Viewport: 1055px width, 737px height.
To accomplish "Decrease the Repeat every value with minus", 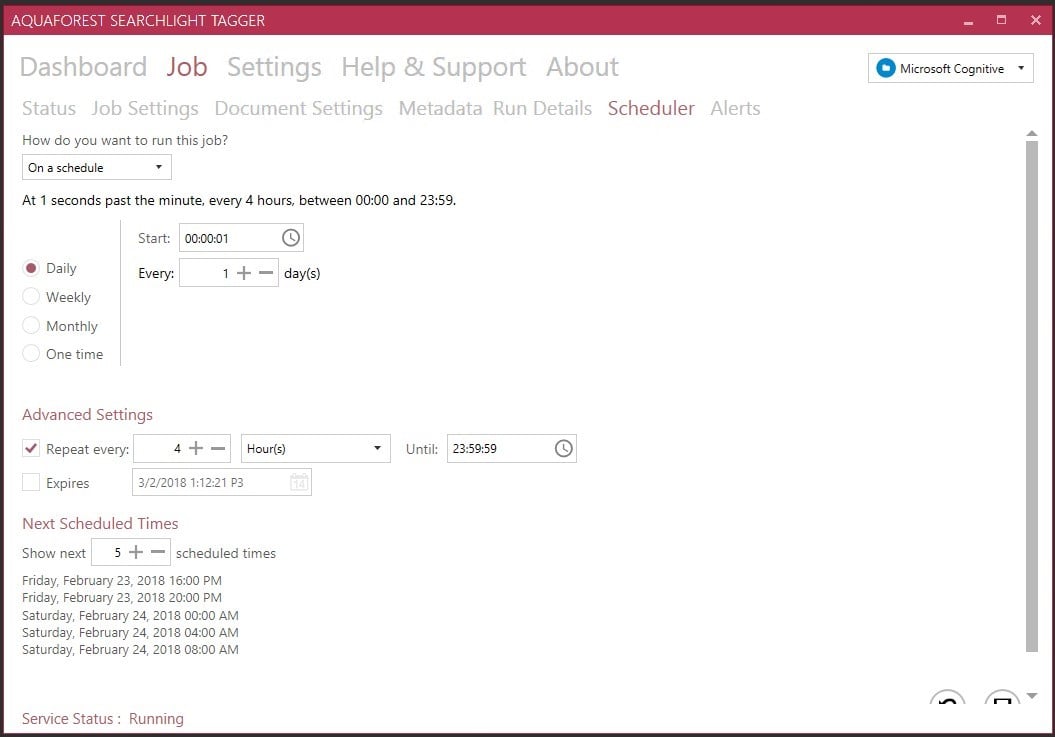I will point(218,449).
